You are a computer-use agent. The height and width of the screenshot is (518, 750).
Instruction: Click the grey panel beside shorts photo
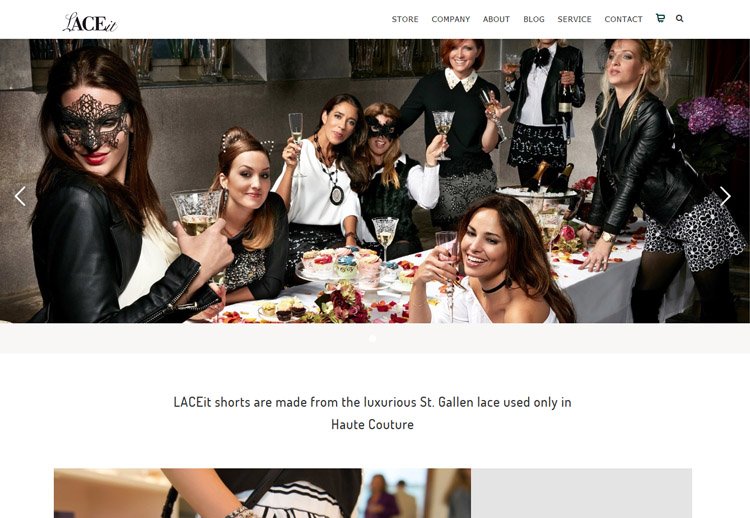(x=581, y=493)
